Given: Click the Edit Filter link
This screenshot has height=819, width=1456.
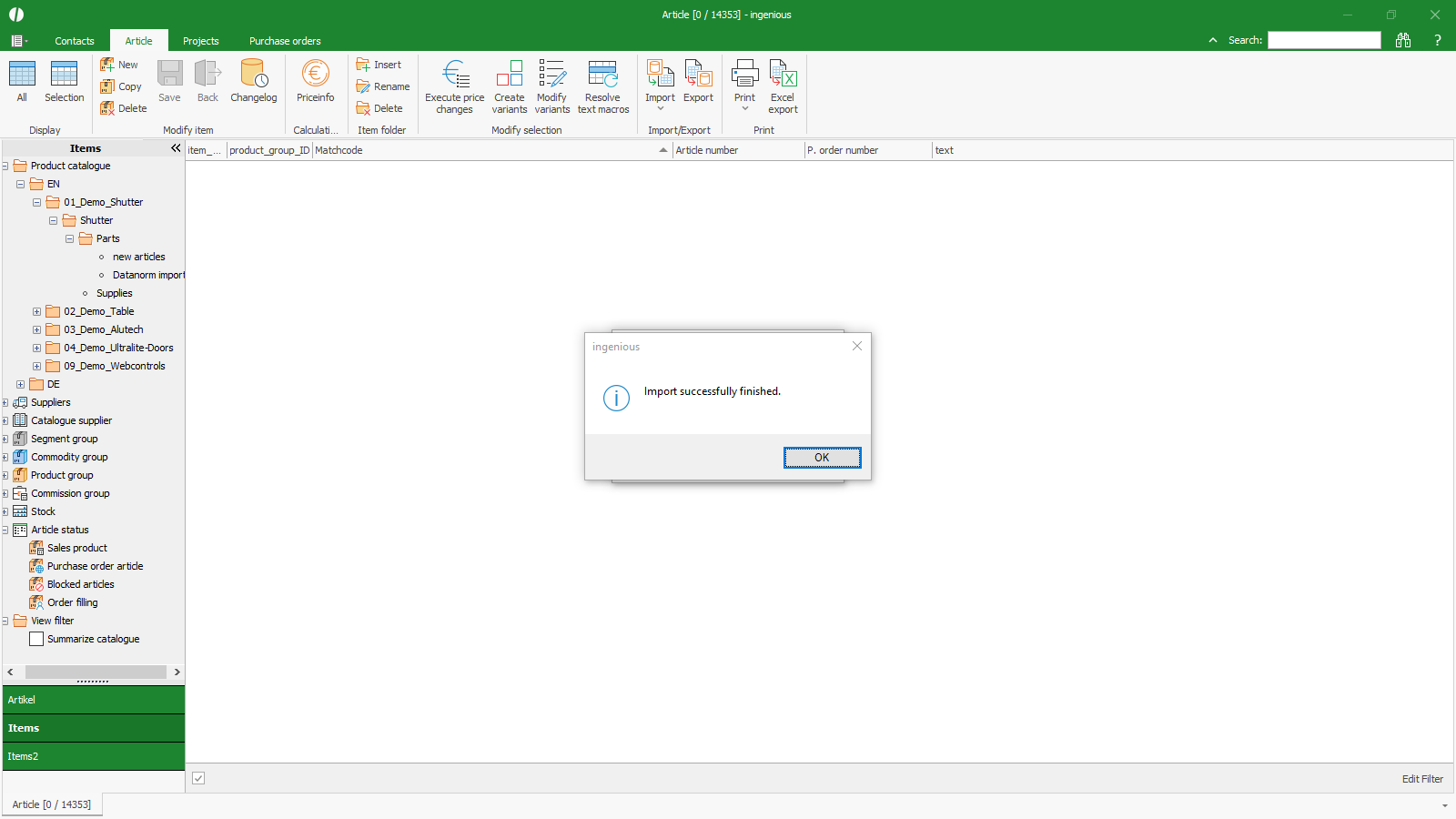Looking at the screenshot, I should [x=1421, y=779].
